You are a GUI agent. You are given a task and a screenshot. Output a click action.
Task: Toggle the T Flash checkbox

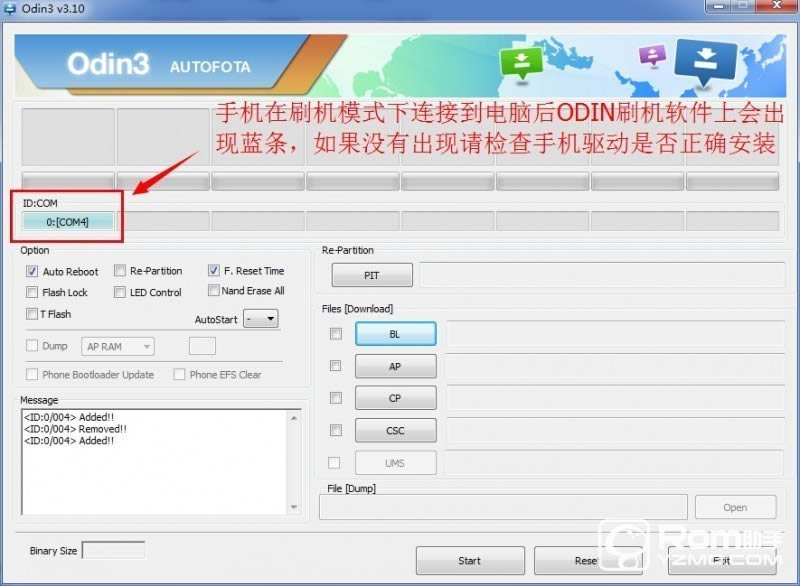[34, 314]
